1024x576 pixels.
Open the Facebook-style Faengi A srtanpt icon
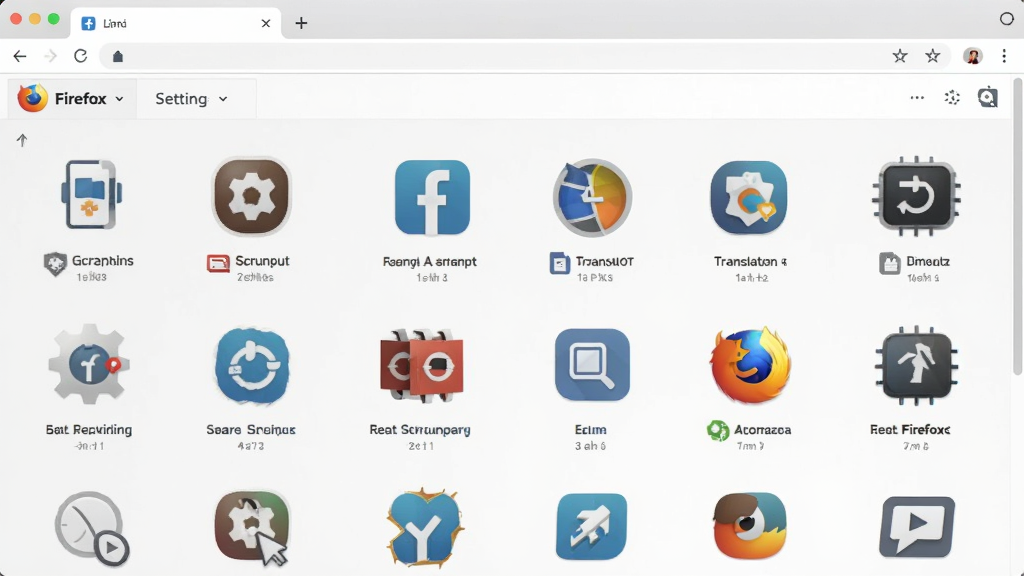(432, 197)
